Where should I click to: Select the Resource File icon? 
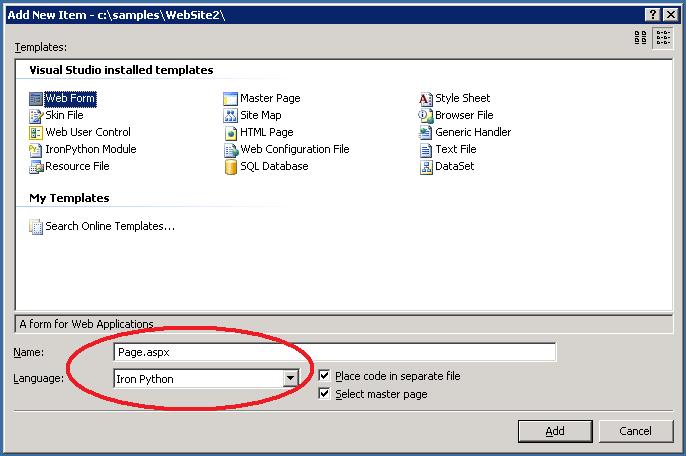point(36,167)
